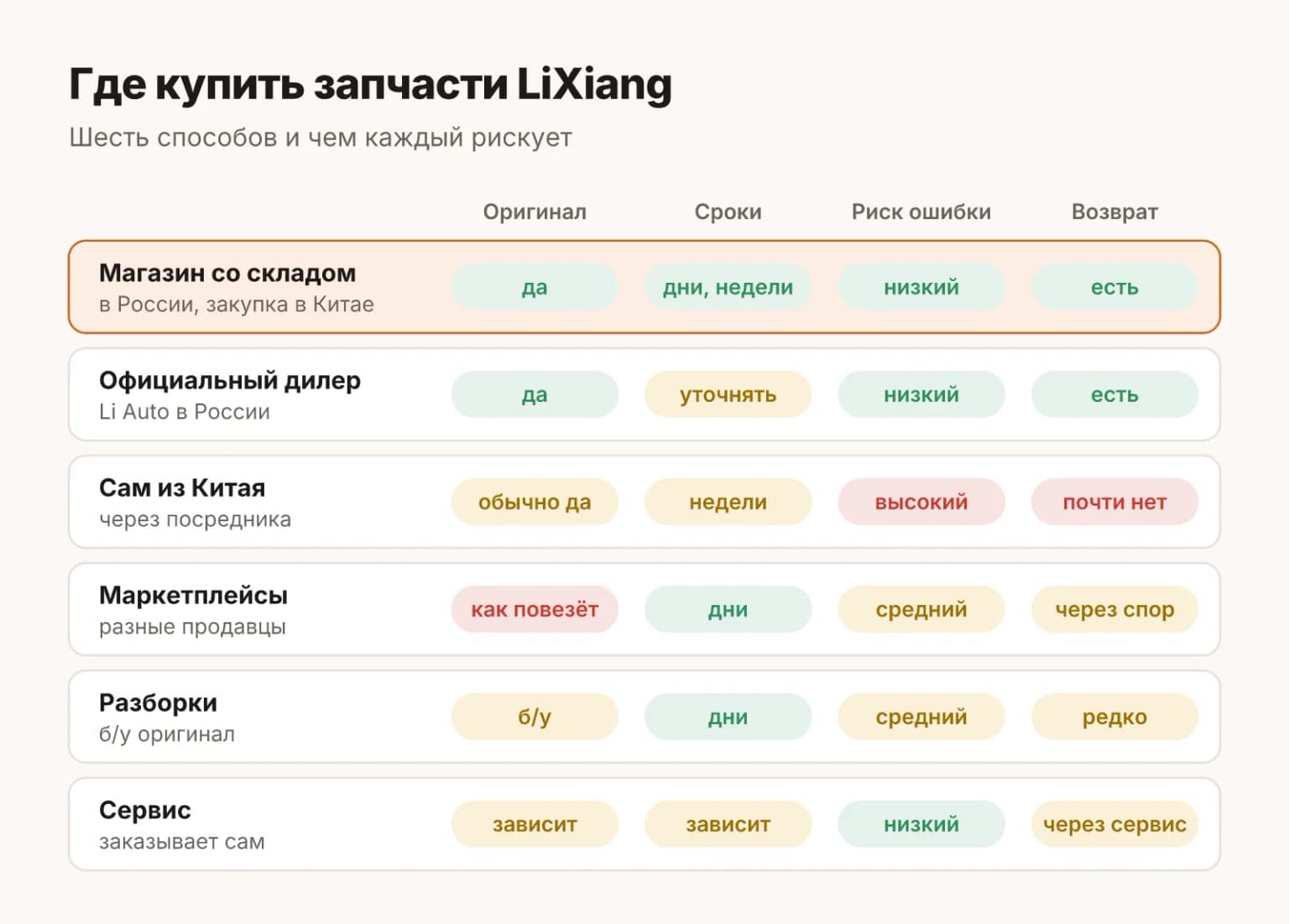Click the 'Риск ошибки' column header
Screen dimensions: 1289x924
pyautogui.click(x=921, y=211)
